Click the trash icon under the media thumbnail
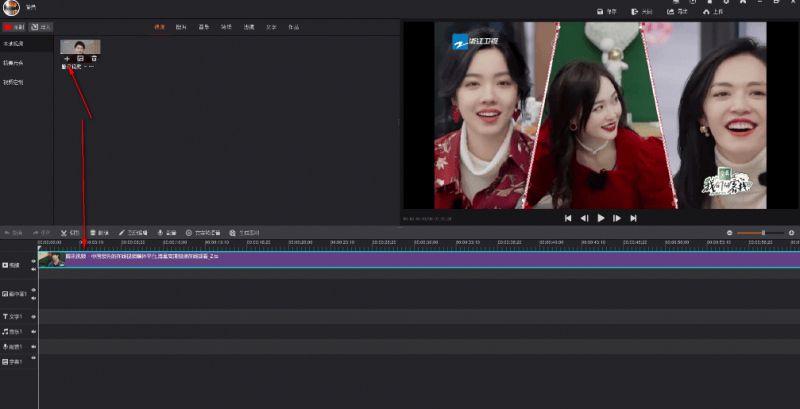The width and height of the screenshot is (800, 409). [93, 59]
